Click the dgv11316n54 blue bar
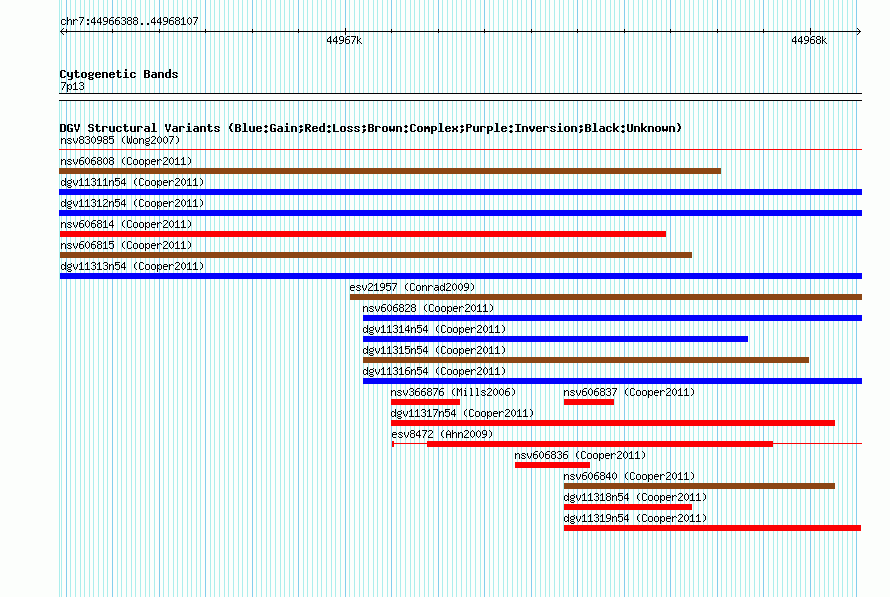890x597 pixels. coord(612,381)
